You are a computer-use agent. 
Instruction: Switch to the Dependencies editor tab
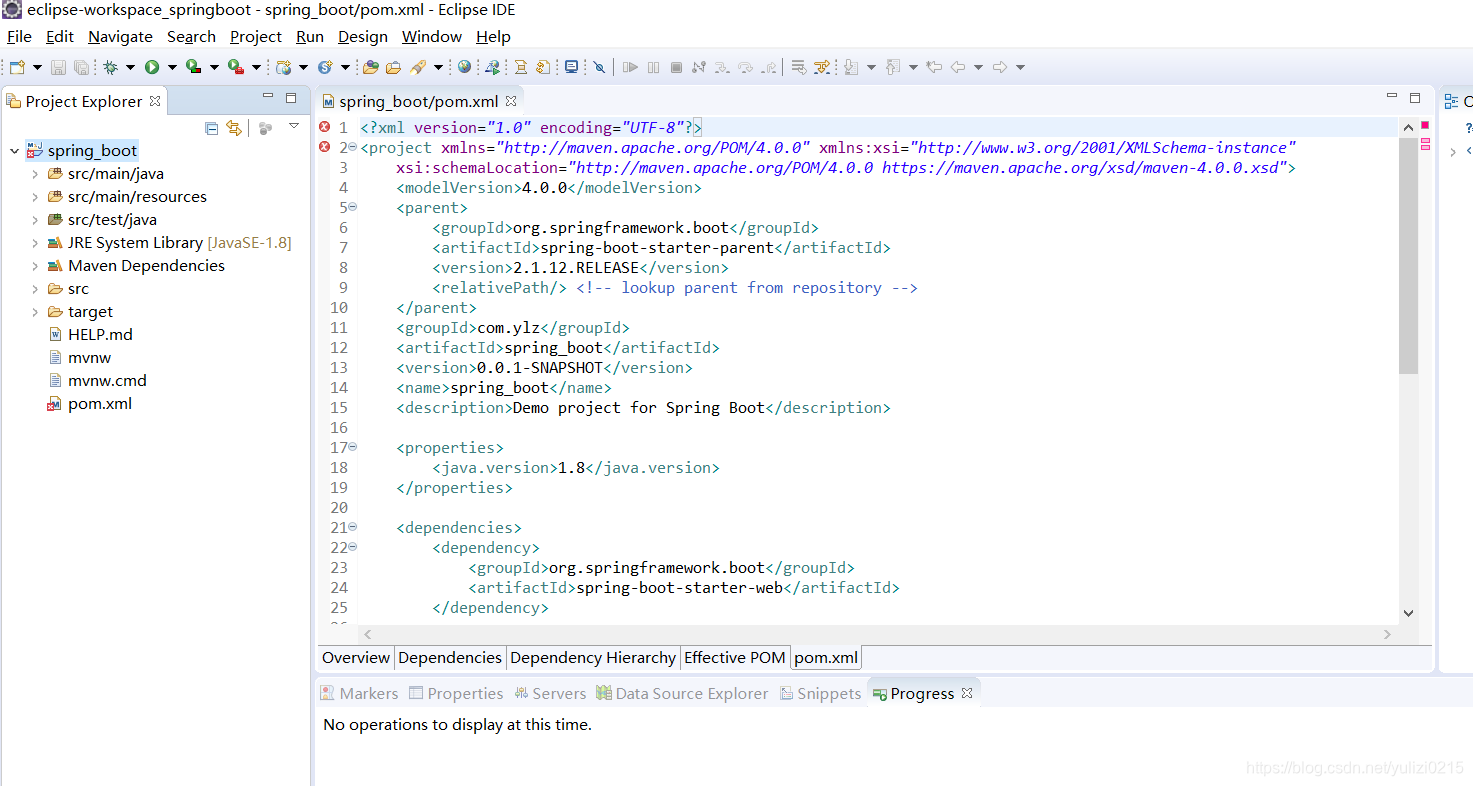(x=450, y=658)
